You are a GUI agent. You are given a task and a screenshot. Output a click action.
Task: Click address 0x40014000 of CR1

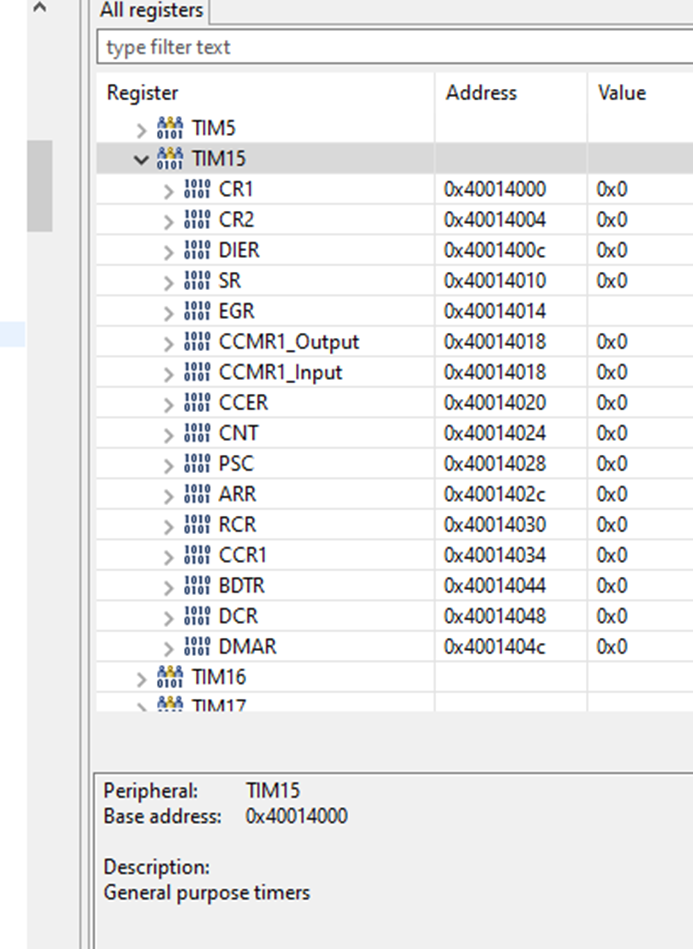494,189
